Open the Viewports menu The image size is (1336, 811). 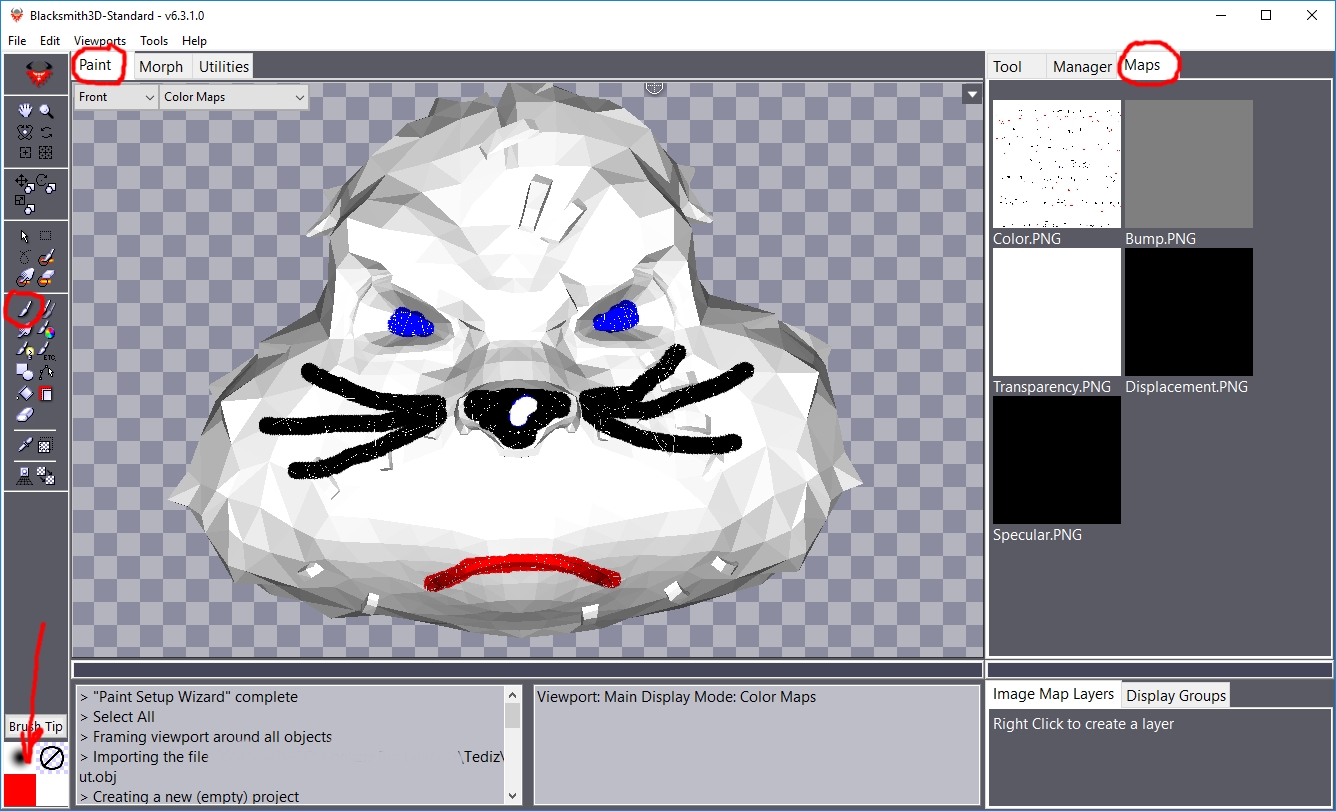[x=100, y=41]
